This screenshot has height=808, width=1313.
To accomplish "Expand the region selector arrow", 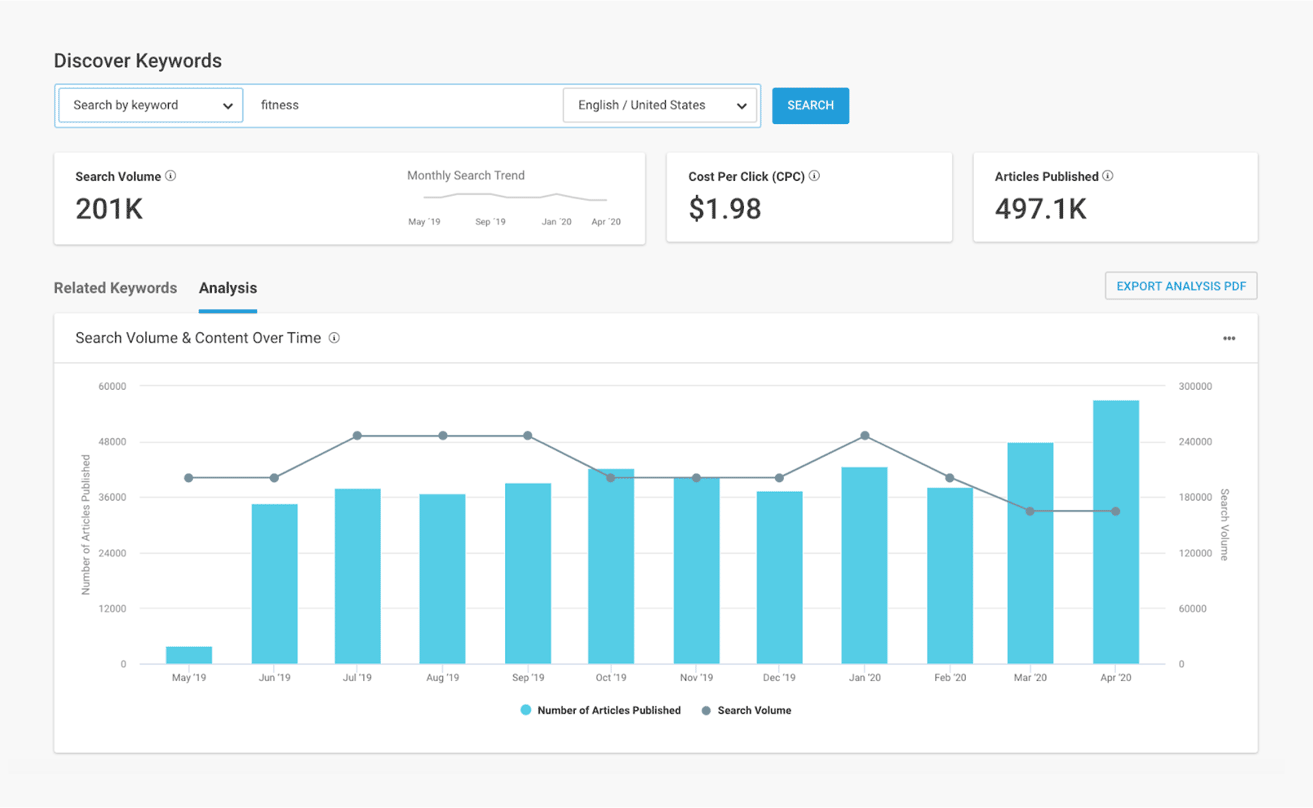I will [742, 105].
